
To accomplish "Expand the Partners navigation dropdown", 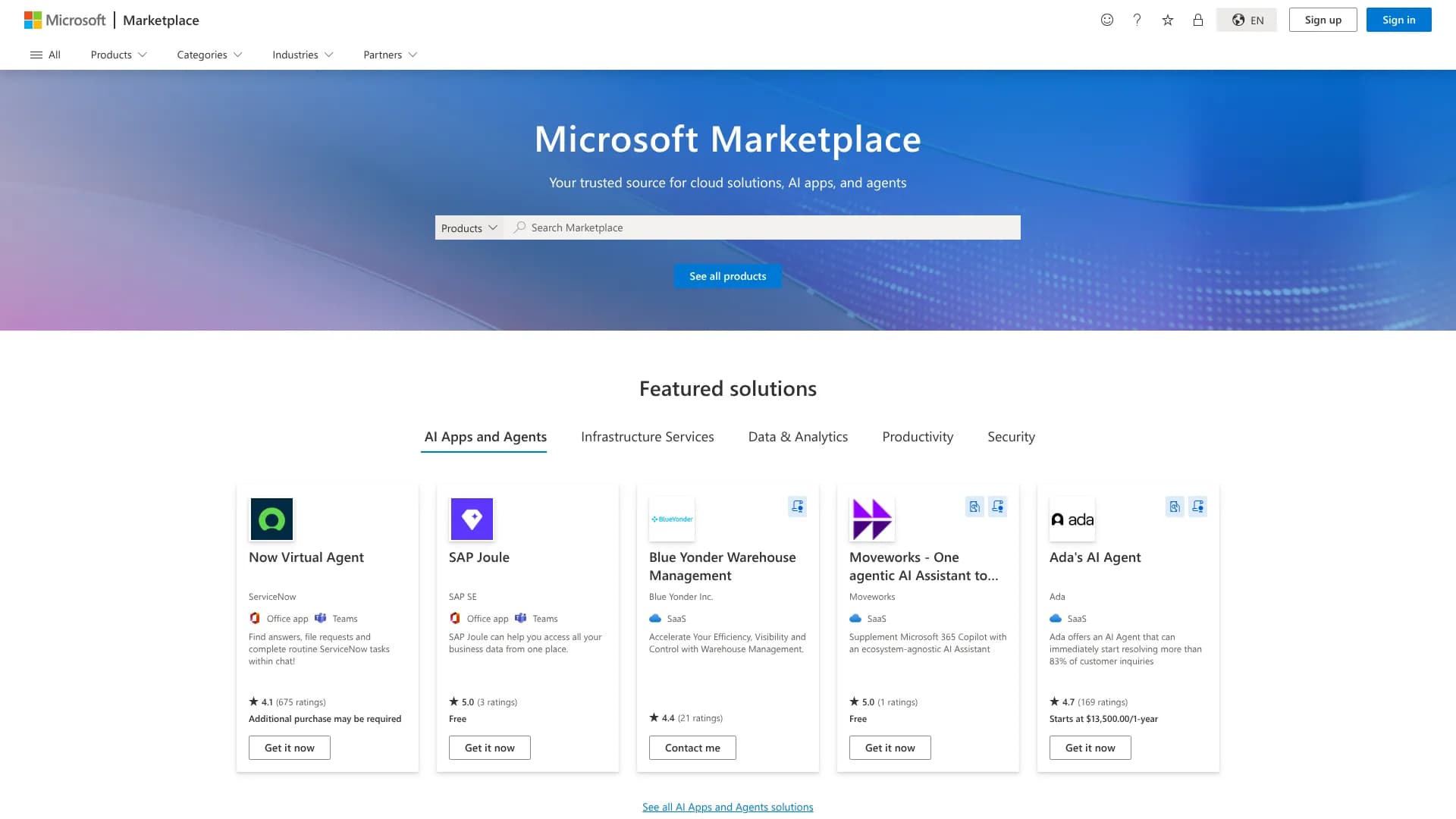I will pyautogui.click(x=390, y=55).
